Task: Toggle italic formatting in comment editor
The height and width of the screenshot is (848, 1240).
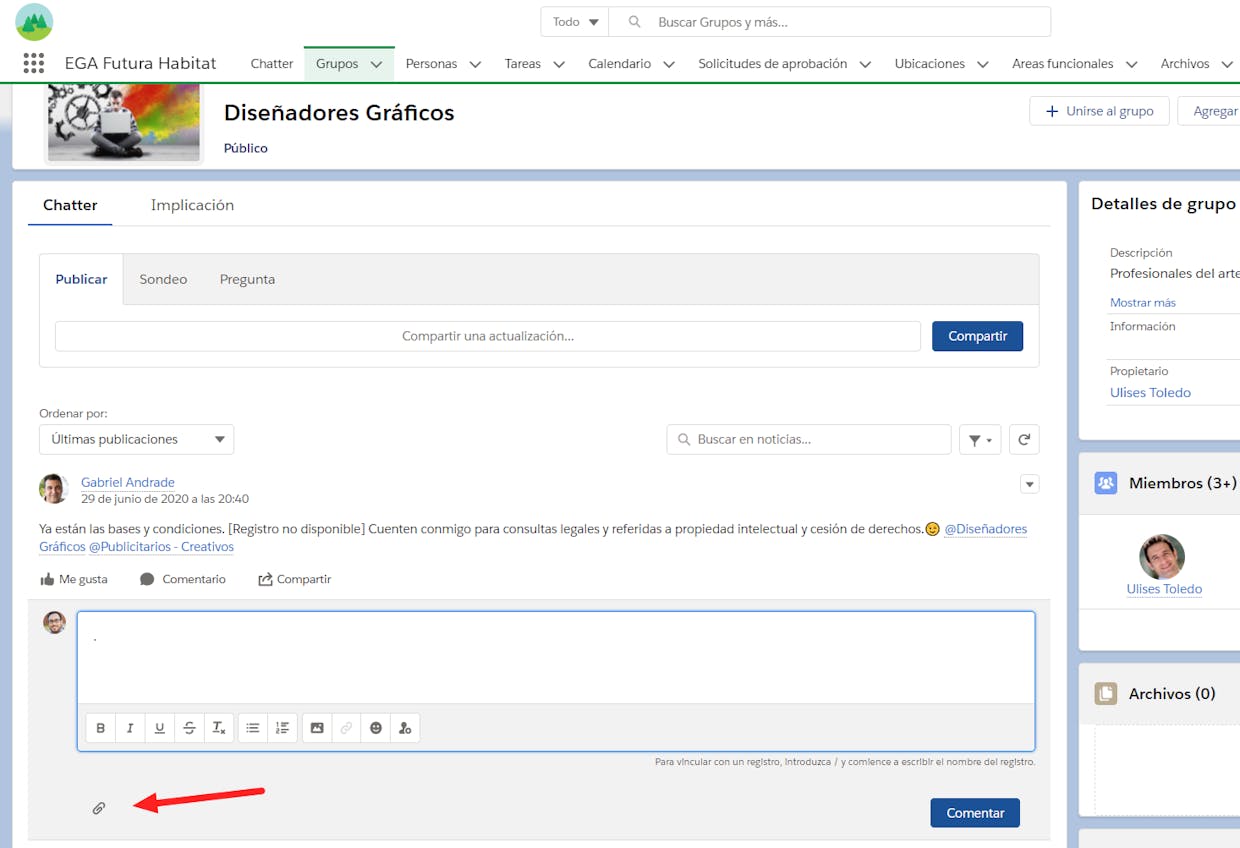Action: (130, 728)
